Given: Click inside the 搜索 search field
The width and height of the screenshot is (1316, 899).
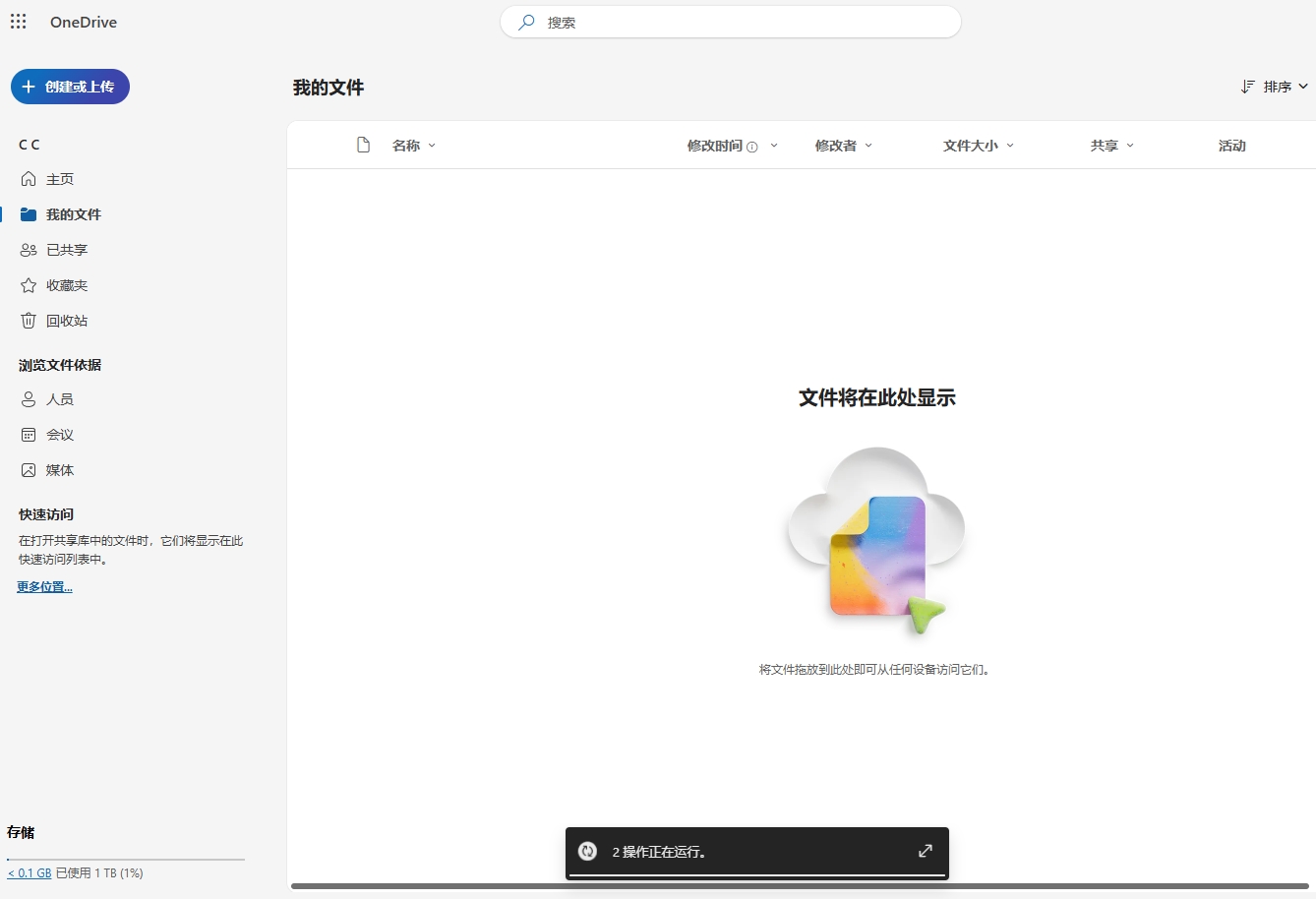Looking at the screenshot, I should click(x=730, y=21).
